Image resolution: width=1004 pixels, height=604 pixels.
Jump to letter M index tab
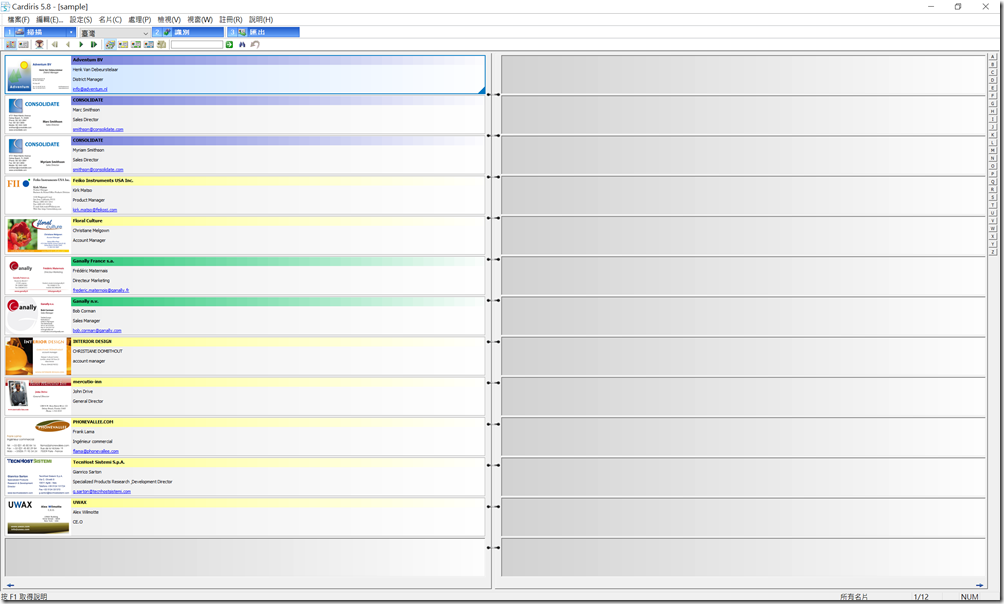(x=993, y=150)
